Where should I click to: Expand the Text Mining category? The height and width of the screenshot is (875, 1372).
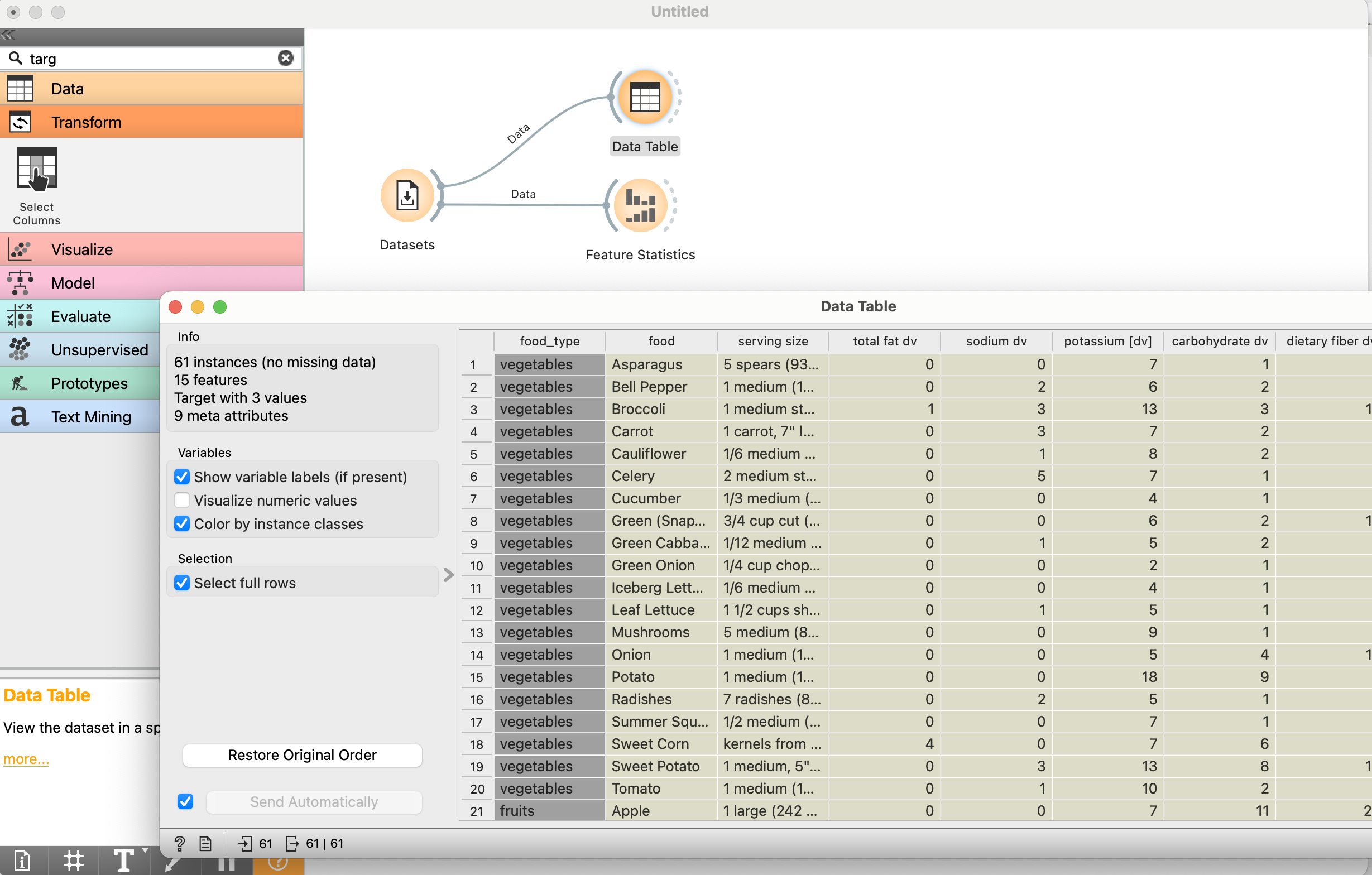80,416
